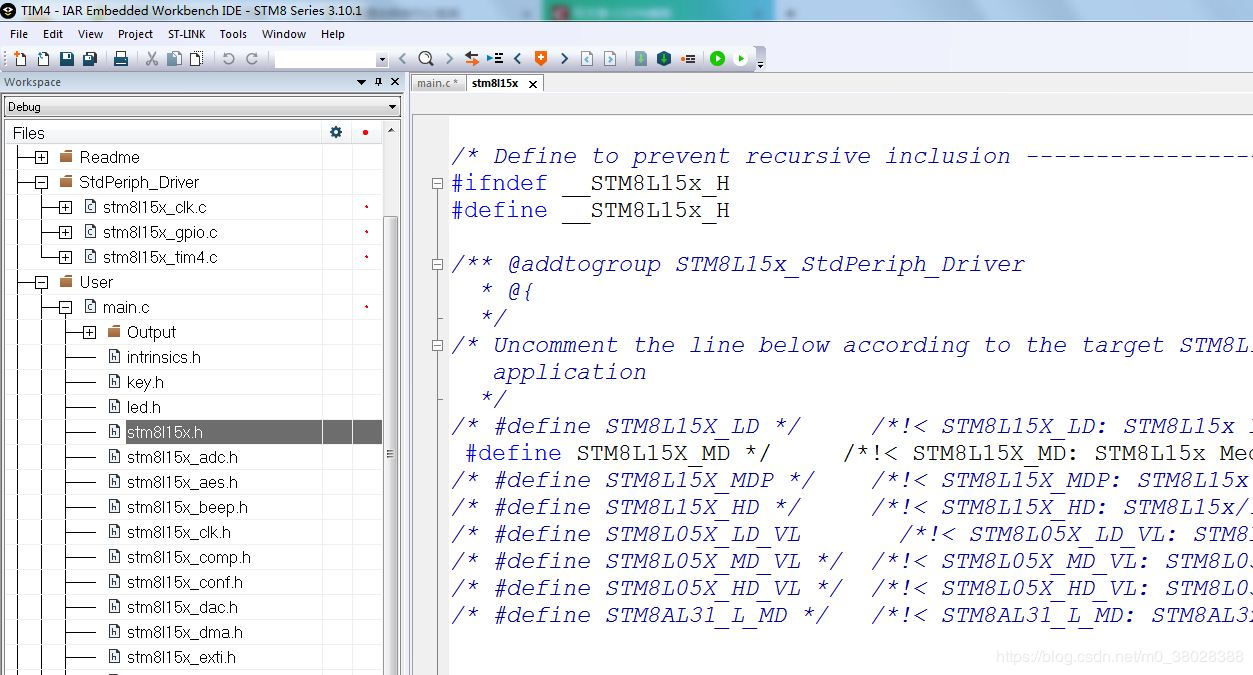The image size is (1253, 675).
Task: Switch to the main.c editor tab
Action: [437, 84]
